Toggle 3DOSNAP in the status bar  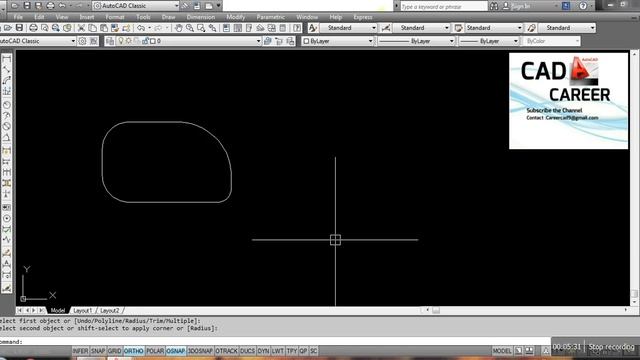[200, 351]
